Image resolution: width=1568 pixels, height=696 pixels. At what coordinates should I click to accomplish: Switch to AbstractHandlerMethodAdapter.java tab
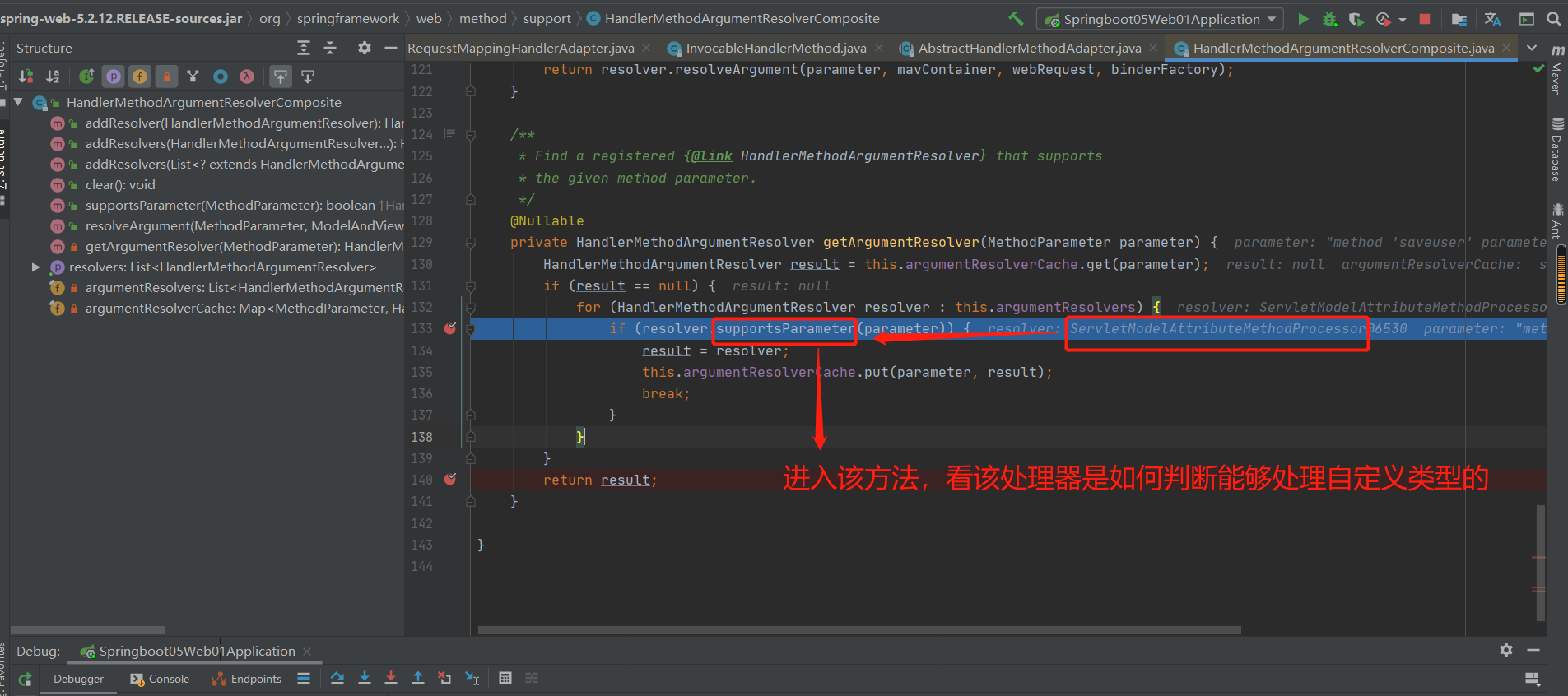[x=1030, y=48]
